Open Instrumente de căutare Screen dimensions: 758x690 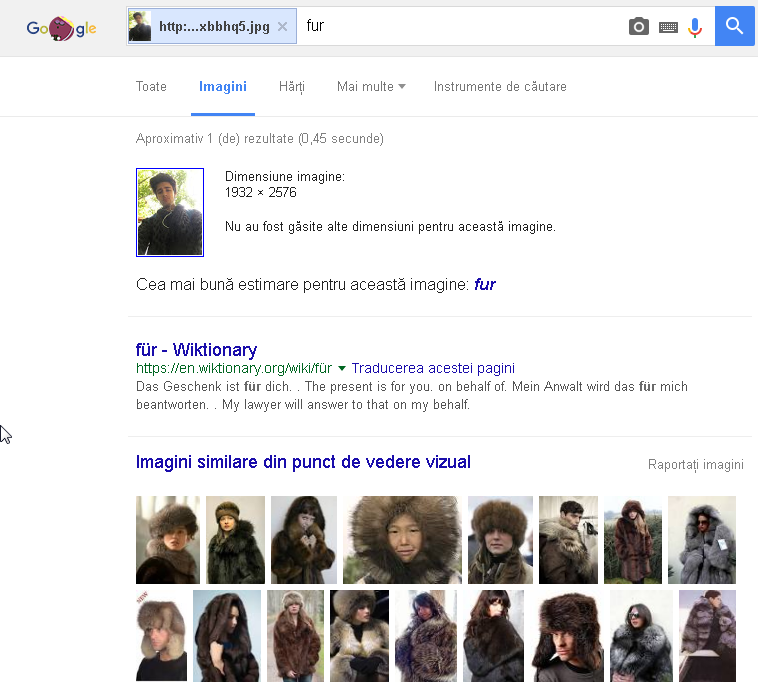click(x=500, y=87)
